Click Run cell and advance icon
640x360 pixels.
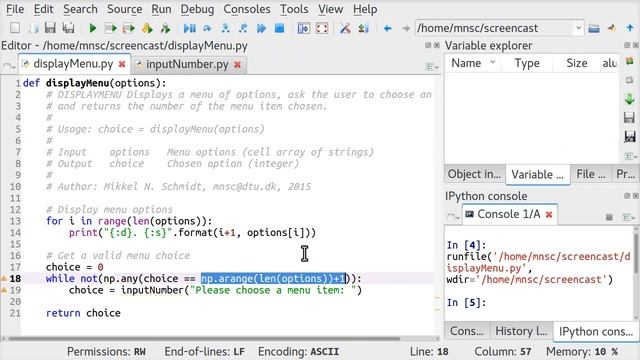129,28
